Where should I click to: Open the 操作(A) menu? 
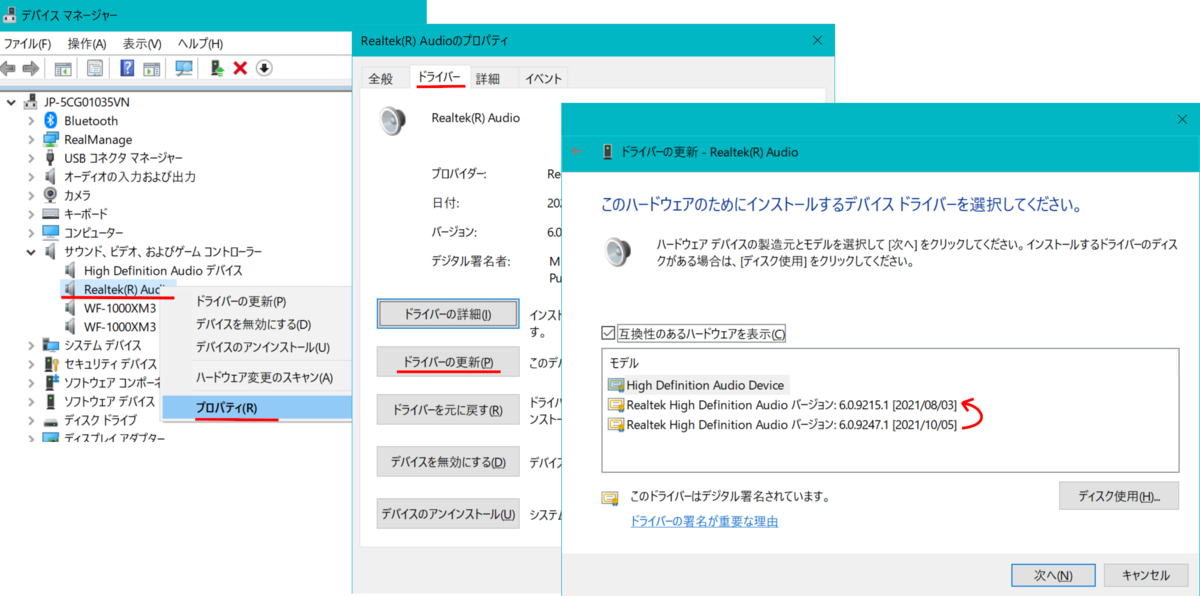tap(87, 44)
